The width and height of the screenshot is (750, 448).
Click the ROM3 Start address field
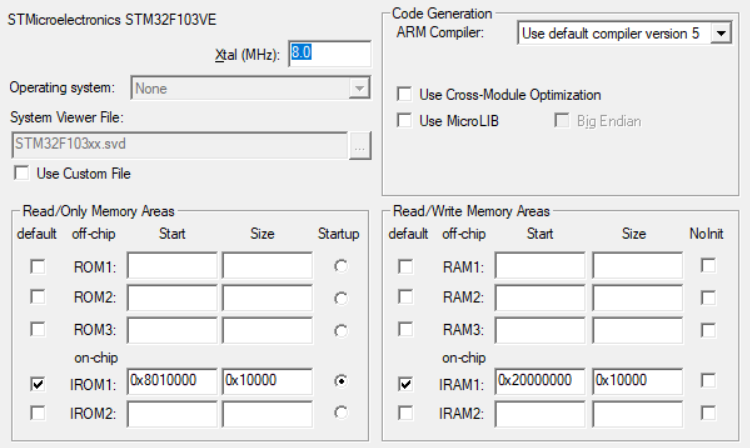pyautogui.click(x=172, y=330)
